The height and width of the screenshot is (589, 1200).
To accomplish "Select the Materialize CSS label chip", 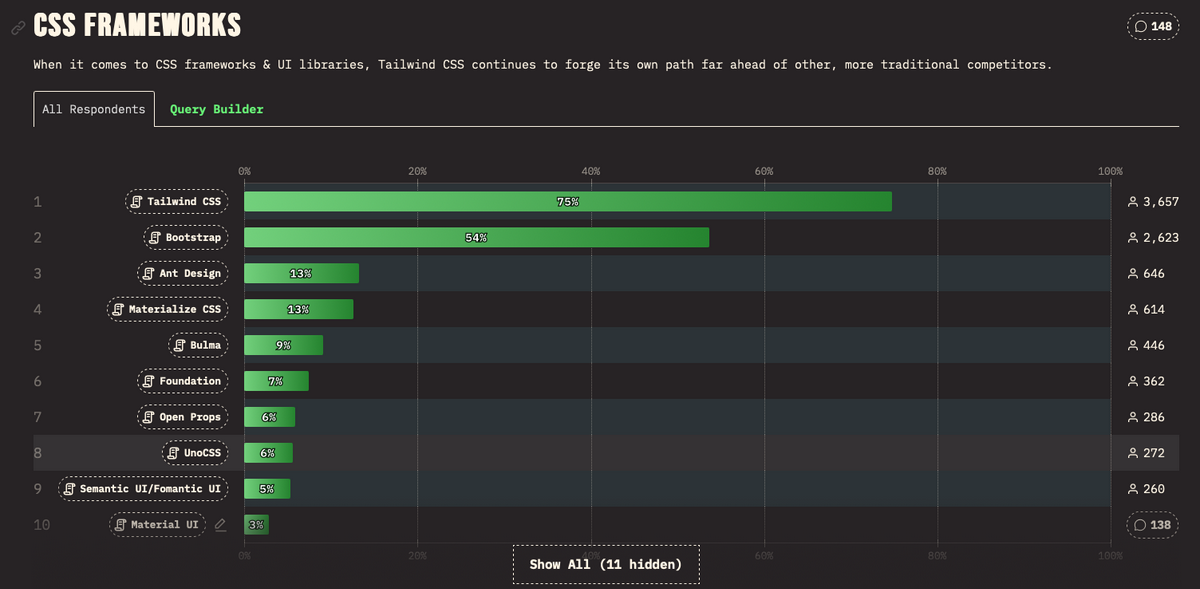I will [168, 310].
